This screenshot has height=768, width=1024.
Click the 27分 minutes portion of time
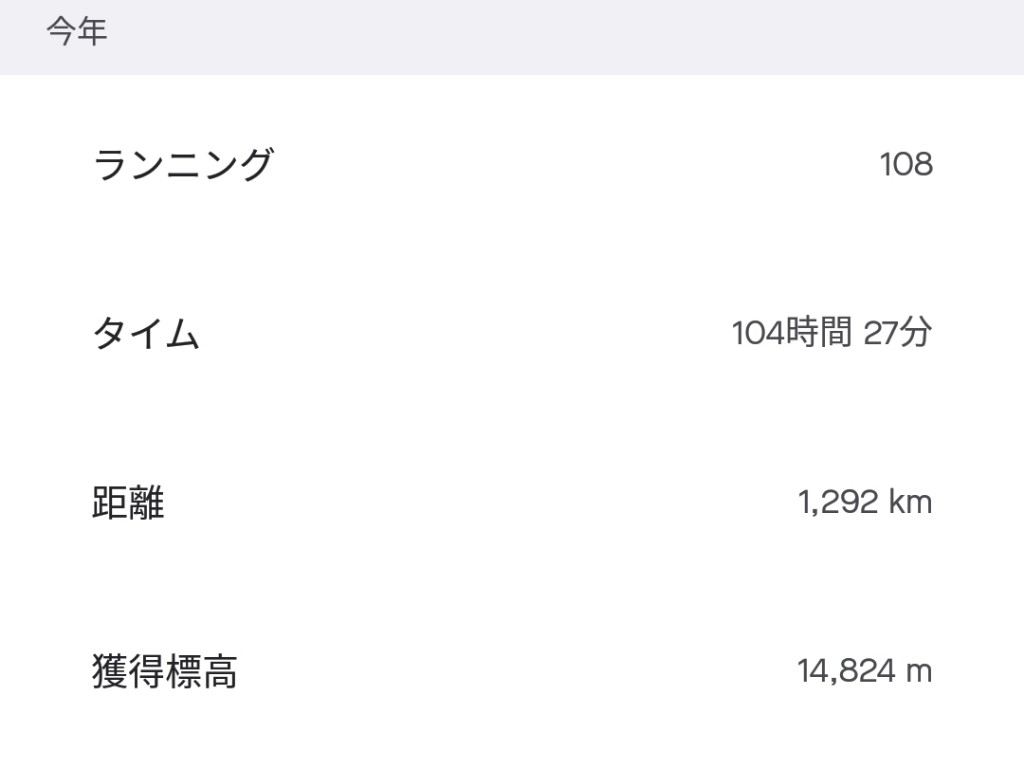(x=897, y=332)
